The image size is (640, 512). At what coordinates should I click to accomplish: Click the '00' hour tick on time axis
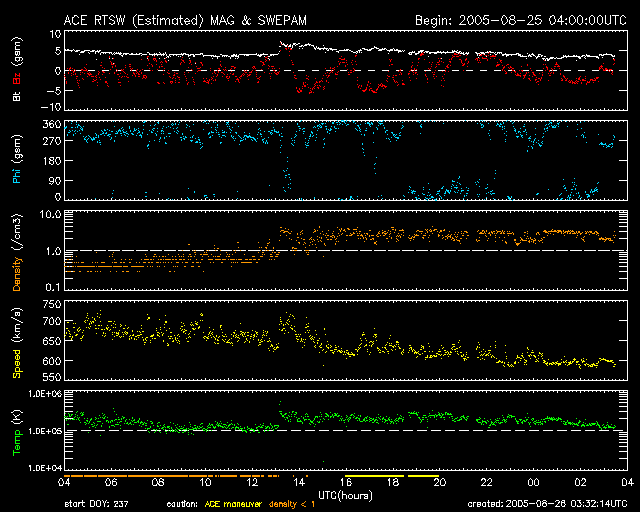tap(533, 485)
